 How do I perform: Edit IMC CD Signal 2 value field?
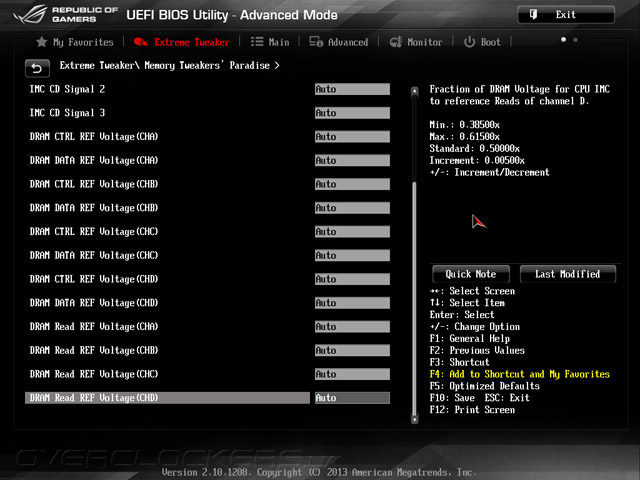tap(352, 89)
